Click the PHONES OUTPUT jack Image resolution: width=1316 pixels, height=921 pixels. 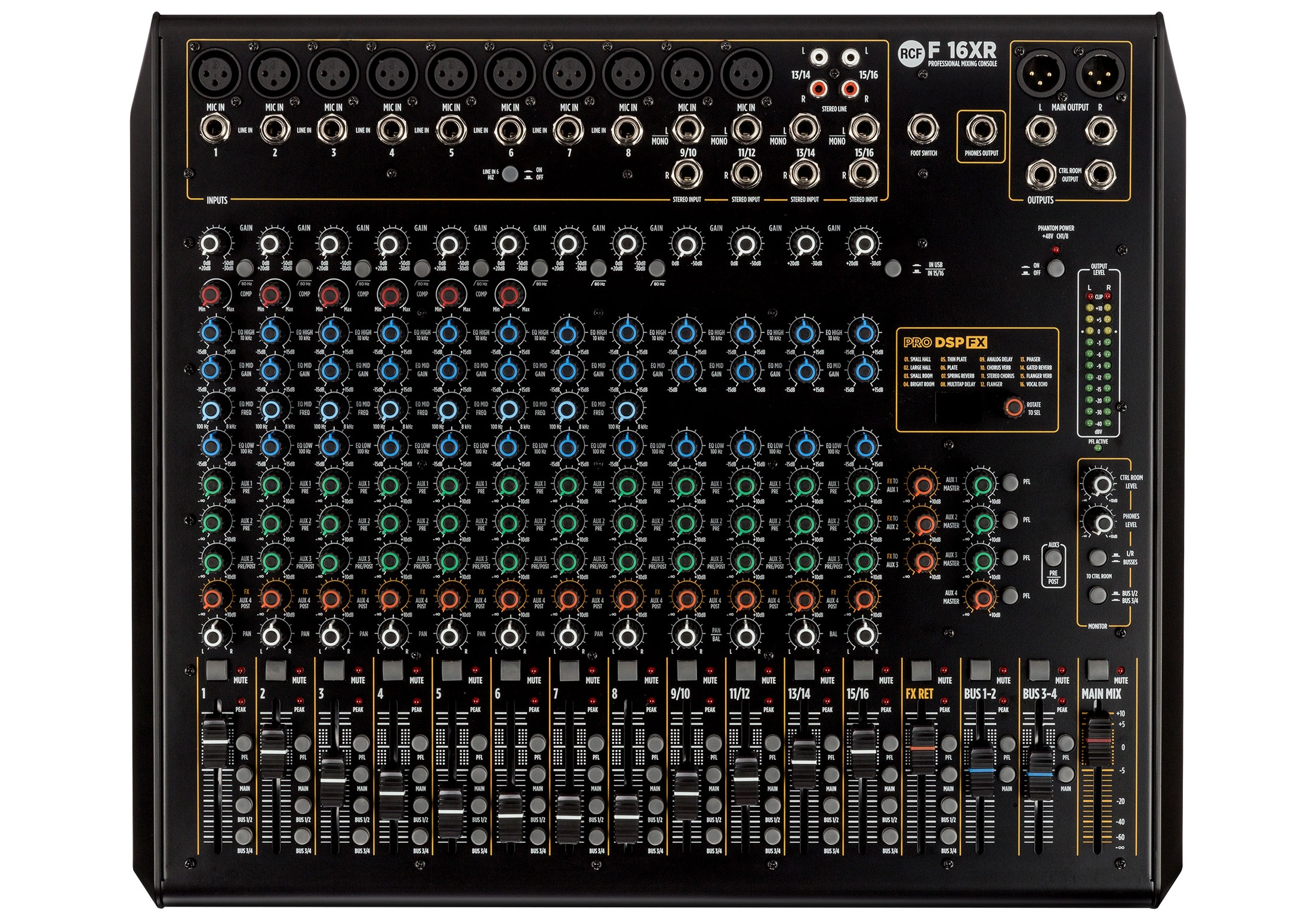[x=981, y=130]
